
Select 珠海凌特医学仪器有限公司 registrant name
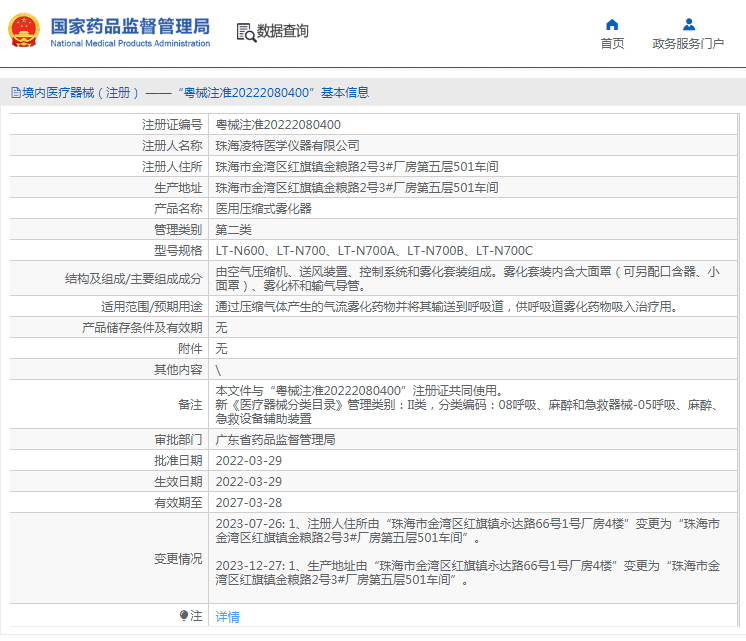click(287, 146)
